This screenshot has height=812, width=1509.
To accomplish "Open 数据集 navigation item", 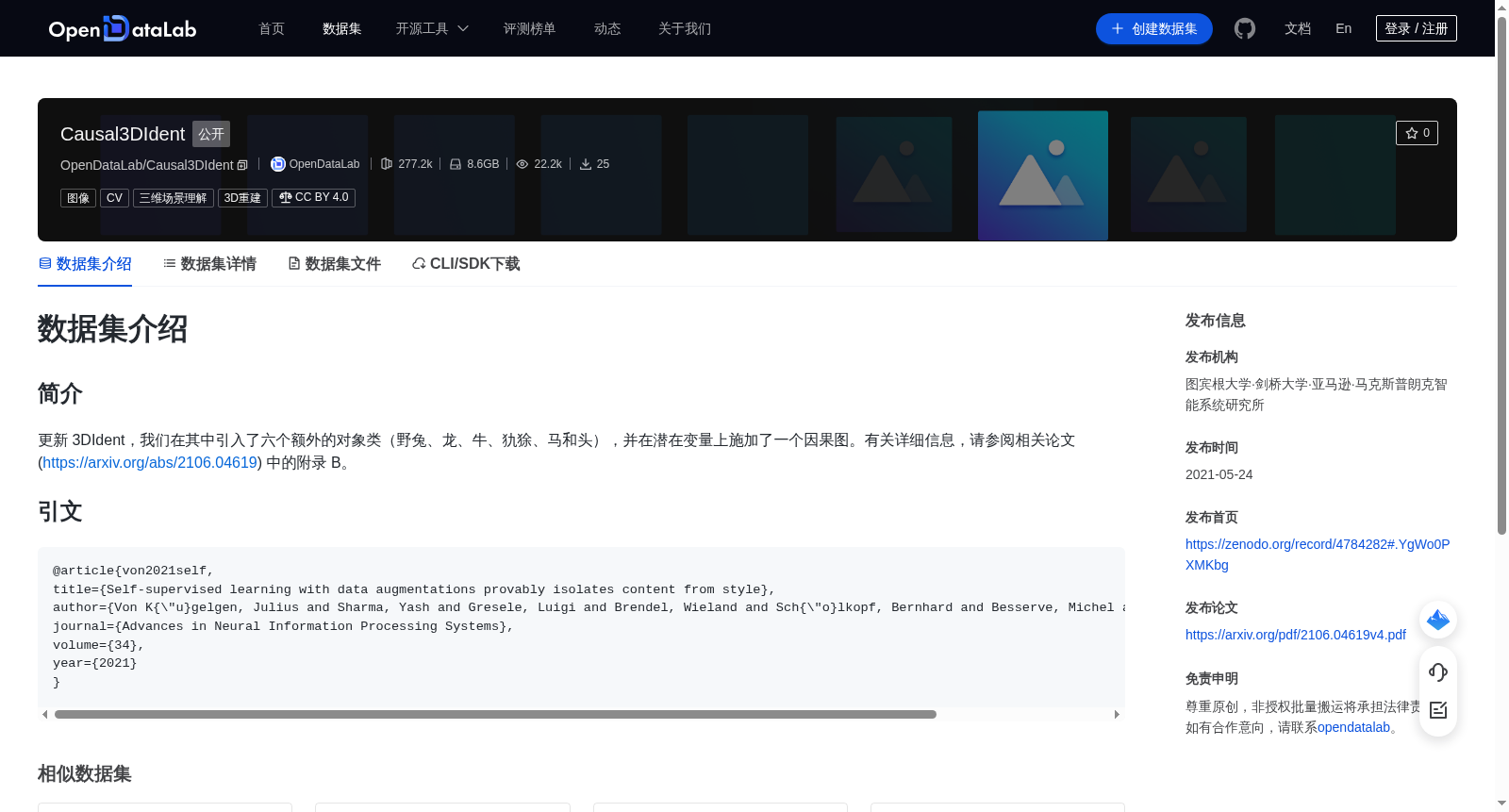I will coord(341,28).
